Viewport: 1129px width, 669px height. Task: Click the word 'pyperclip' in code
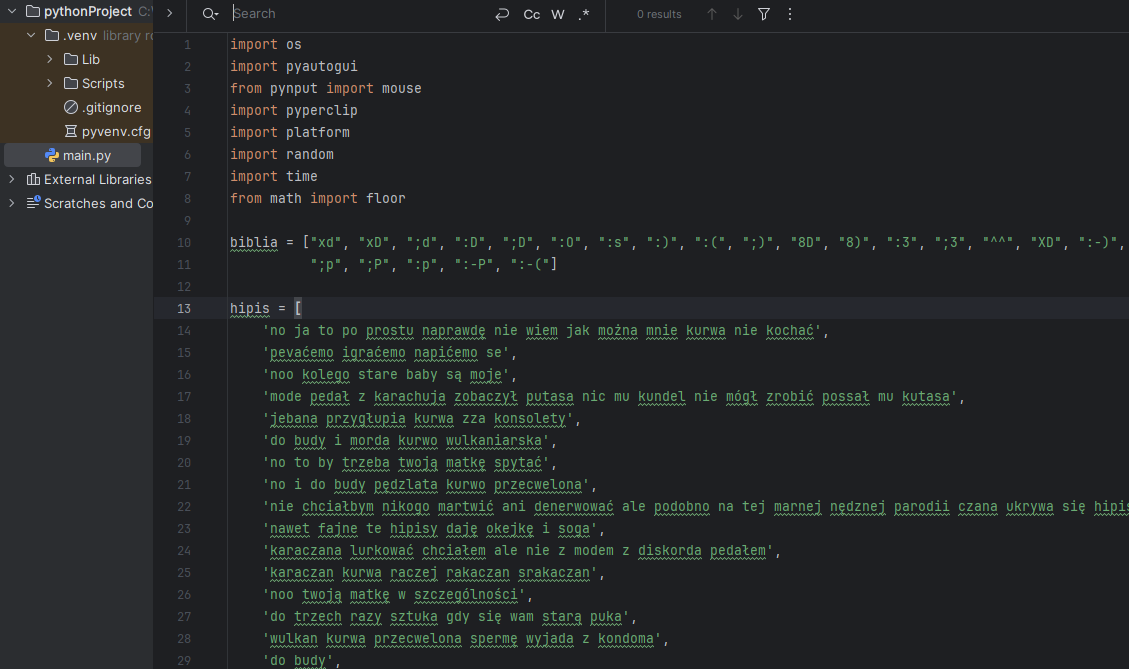321,110
